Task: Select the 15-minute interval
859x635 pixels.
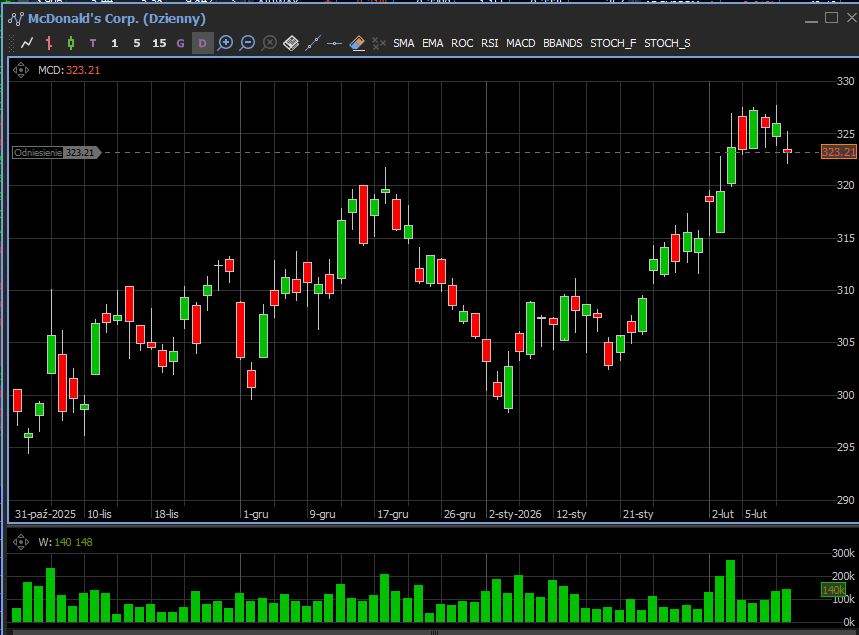Action: 159,43
